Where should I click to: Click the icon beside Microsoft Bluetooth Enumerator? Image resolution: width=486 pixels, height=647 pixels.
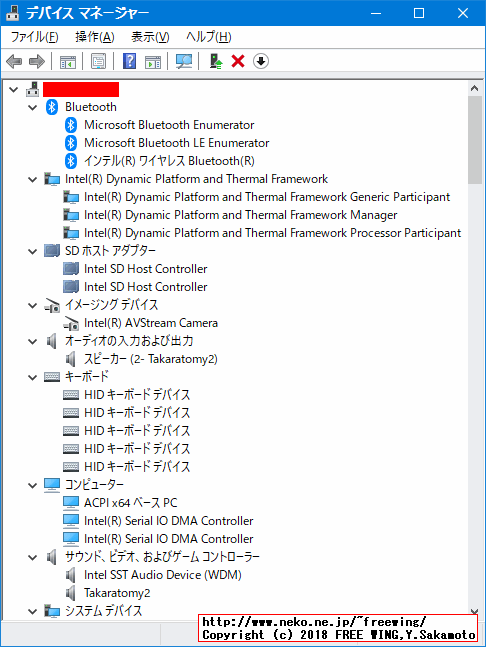(71, 125)
